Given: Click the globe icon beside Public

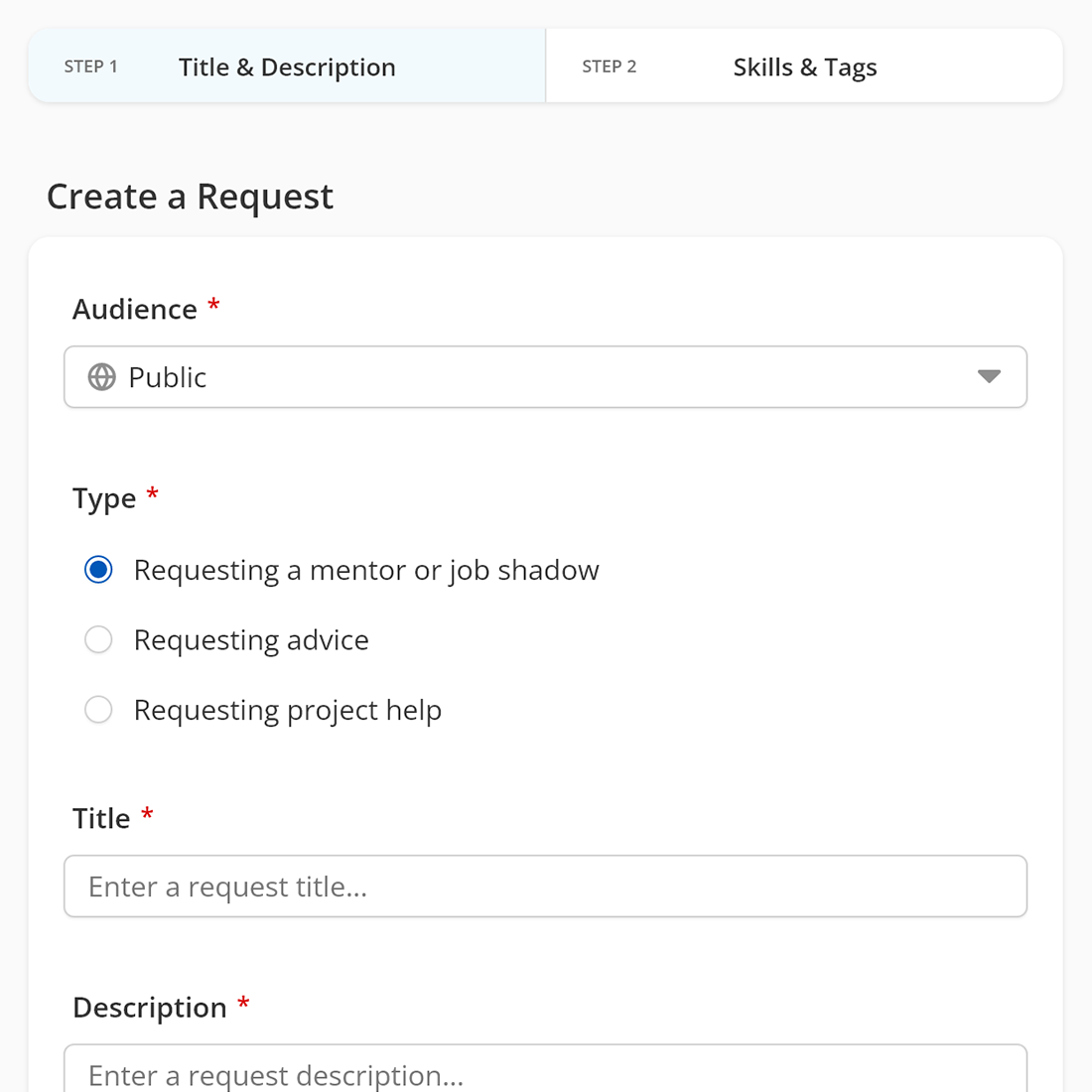Looking at the screenshot, I should (x=101, y=377).
